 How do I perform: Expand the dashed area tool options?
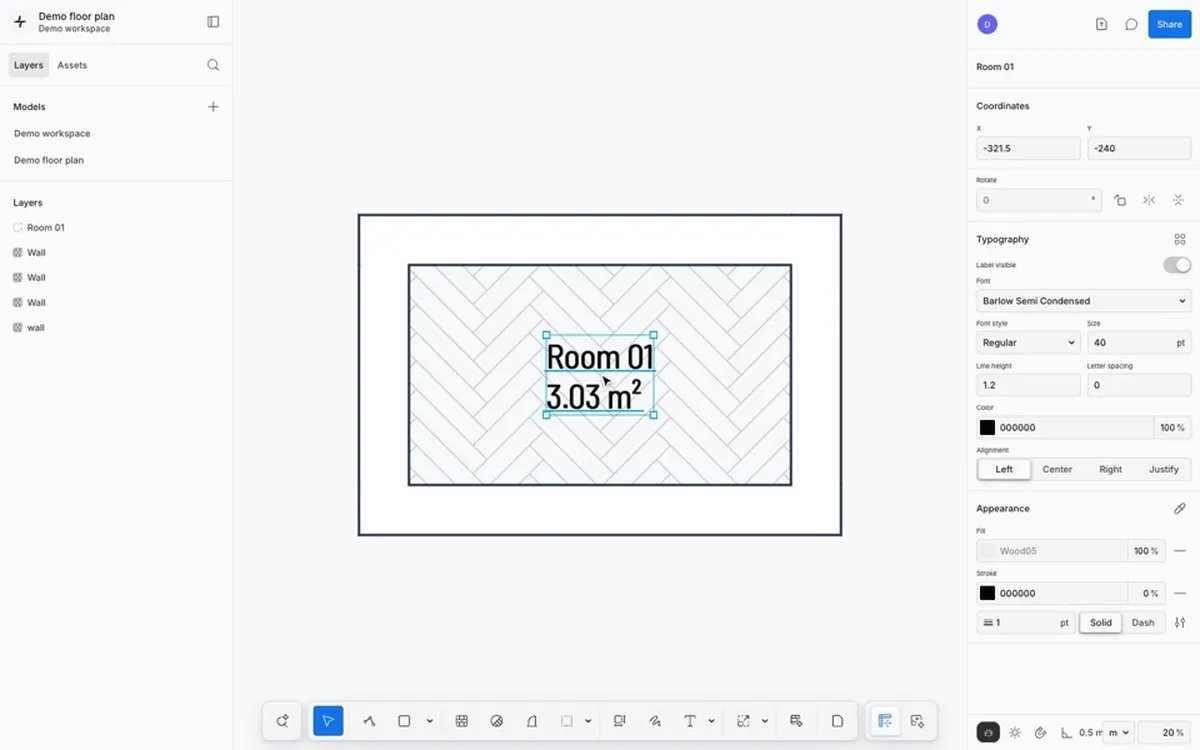tap(588, 721)
